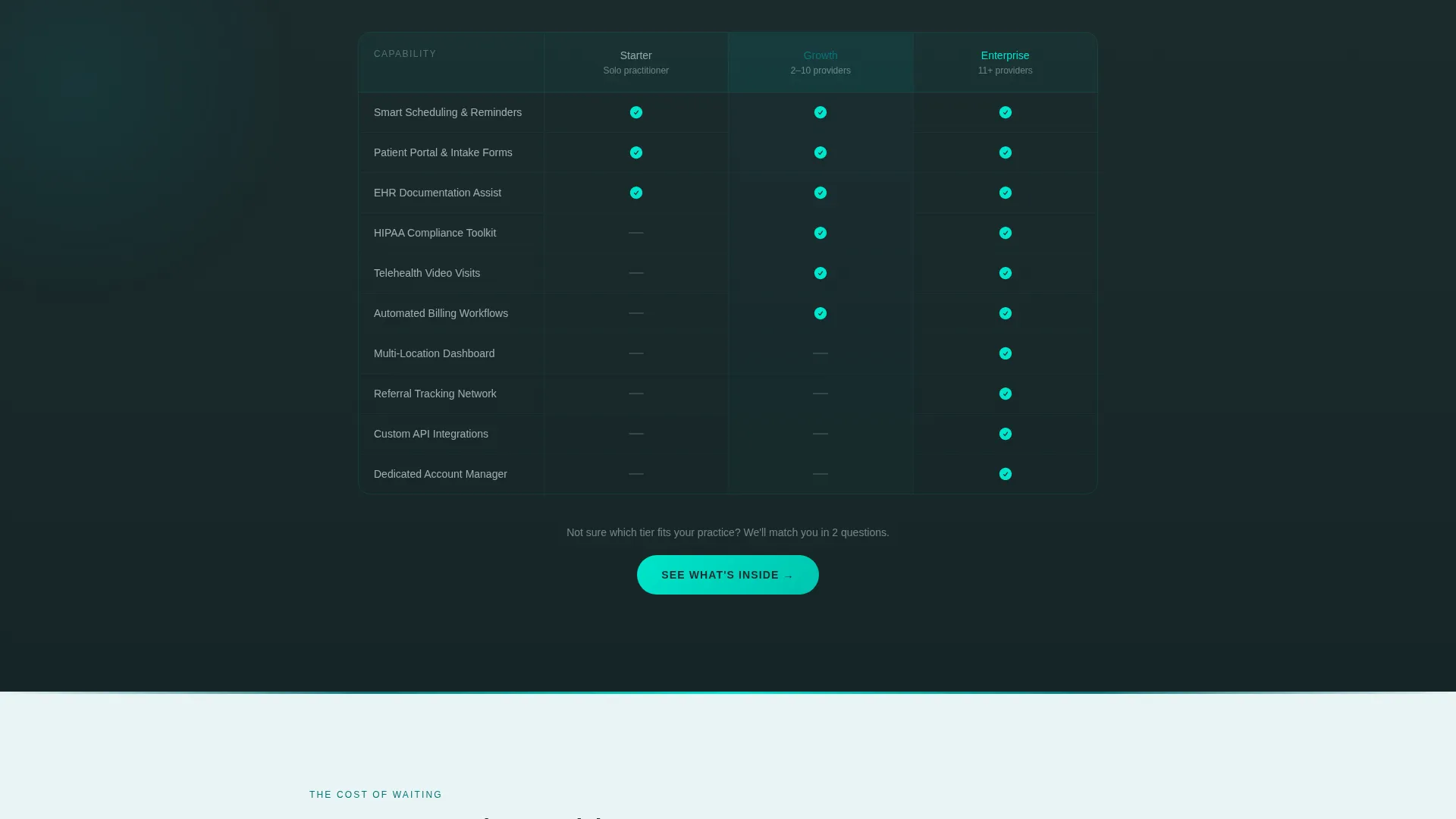Click '11+ providers' subtitle text
This screenshot has width=1456, height=819.
pos(1006,71)
